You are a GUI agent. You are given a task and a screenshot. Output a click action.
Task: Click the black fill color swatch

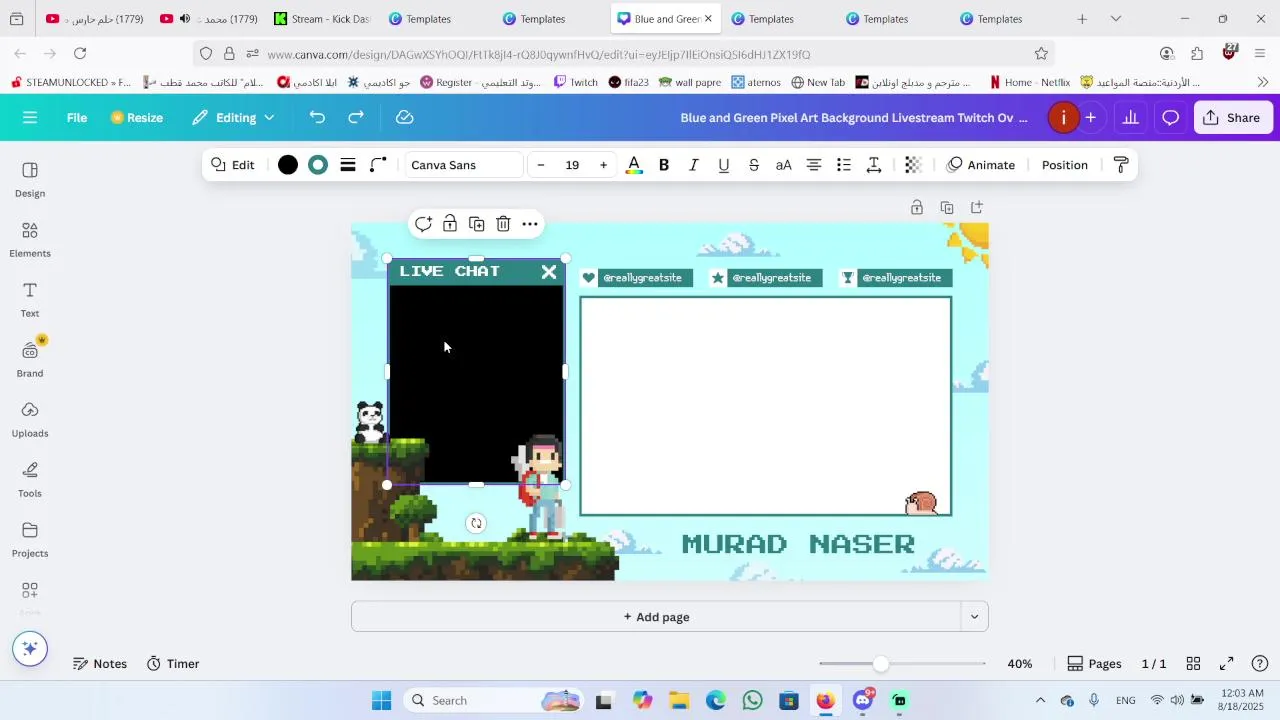click(x=288, y=165)
